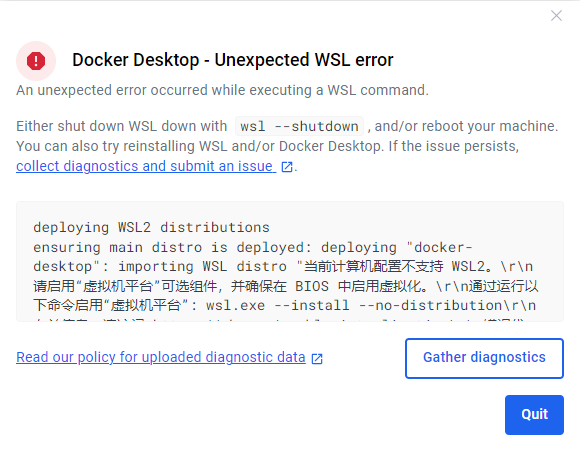This screenshot has width=580, height=450.
Task: Quit Docker Desktop
Action: [x=534, y=415]
